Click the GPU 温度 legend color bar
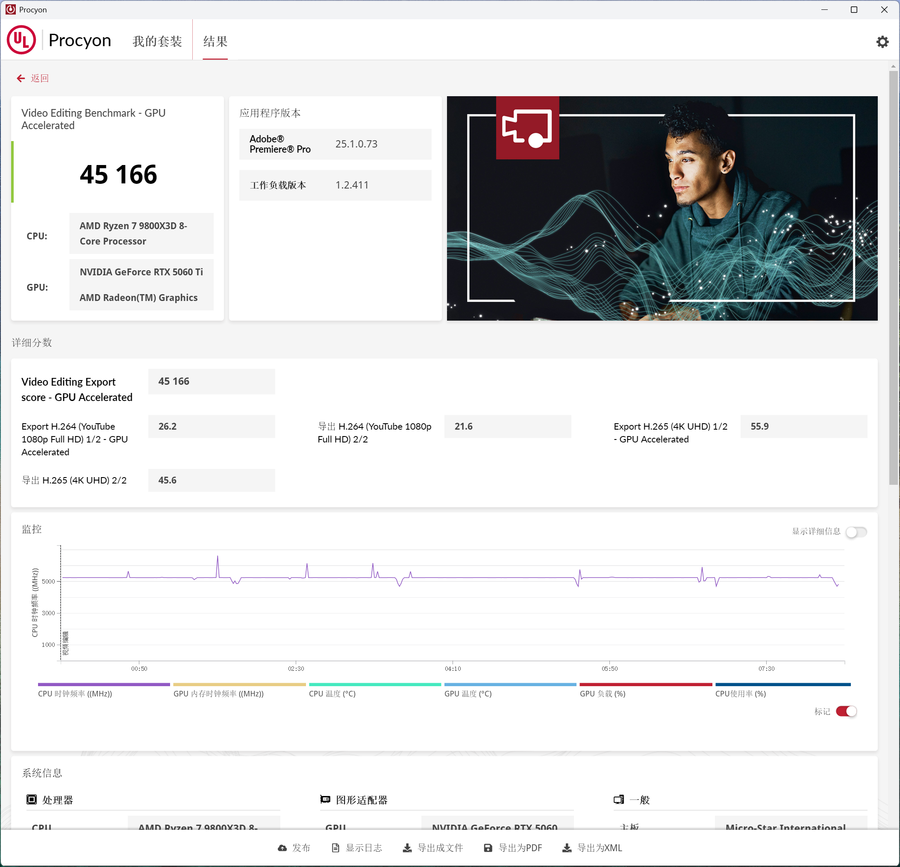900x867 pixels. coord(510,685)
